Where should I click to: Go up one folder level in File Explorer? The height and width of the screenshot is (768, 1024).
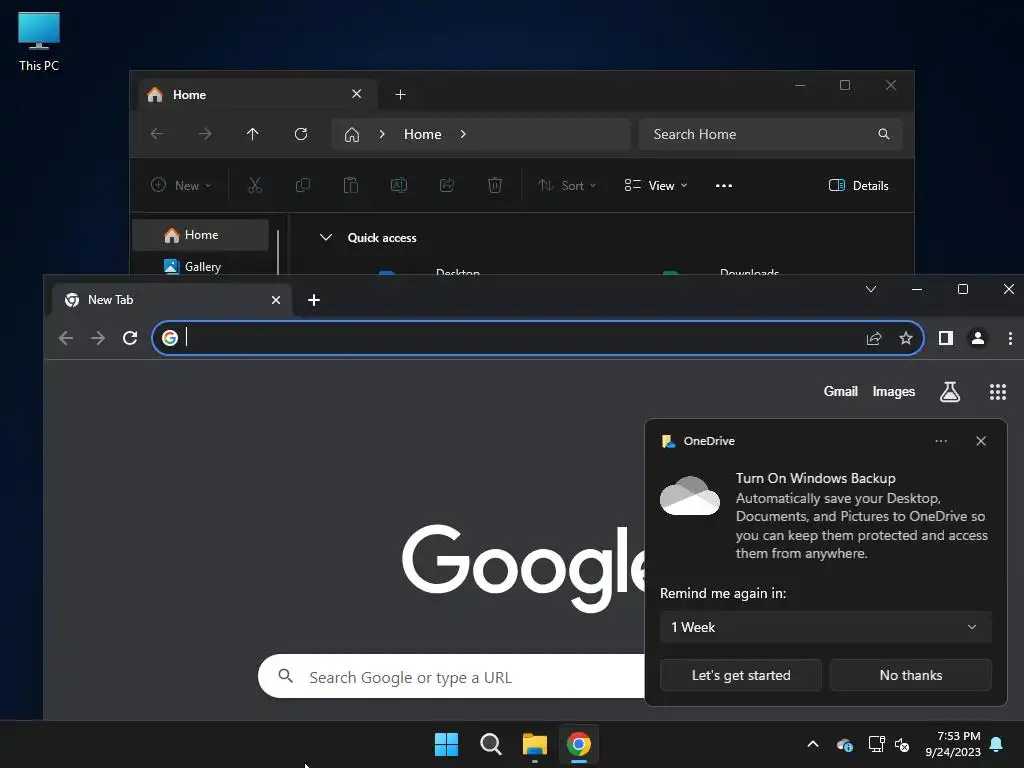point(253,134)
